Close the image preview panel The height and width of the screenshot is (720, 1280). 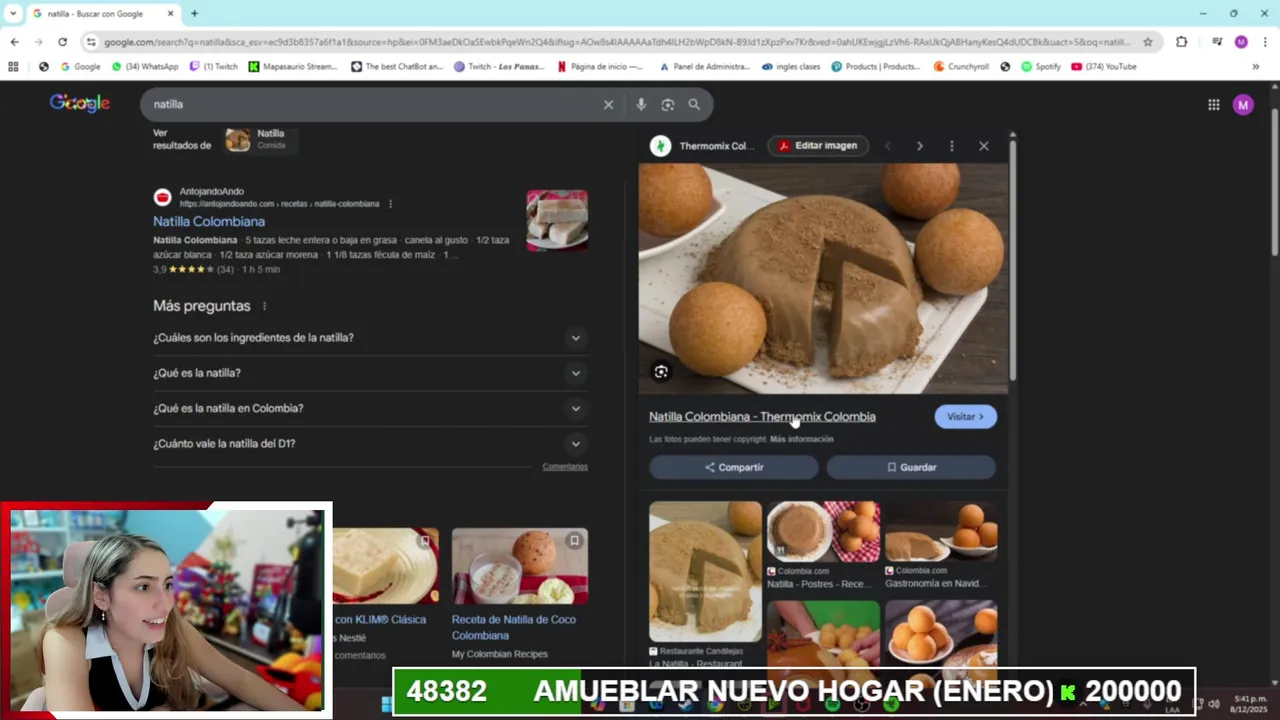pyautogui.click(x=984, y=146)
